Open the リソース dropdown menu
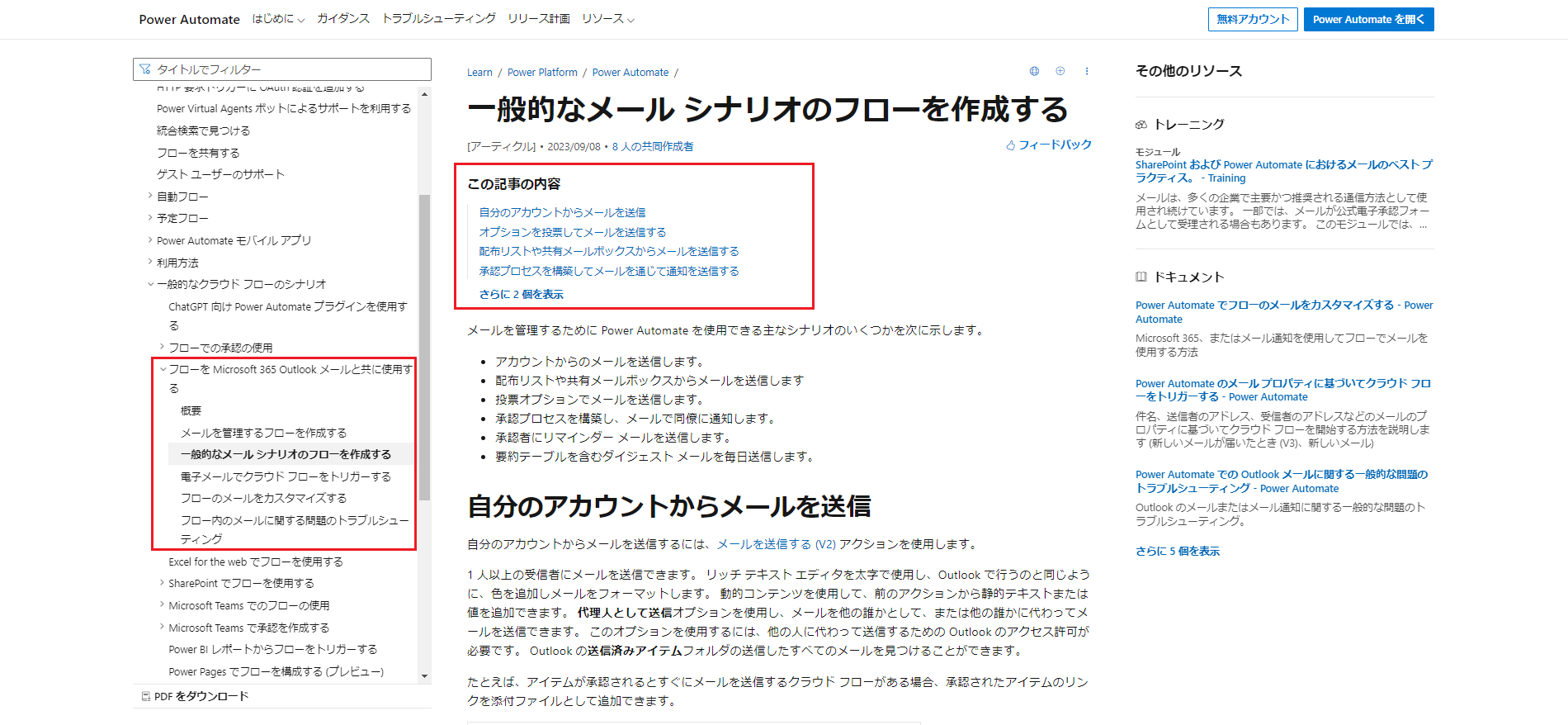Screen dimensions: 1568x725 [x=608, y=19]
